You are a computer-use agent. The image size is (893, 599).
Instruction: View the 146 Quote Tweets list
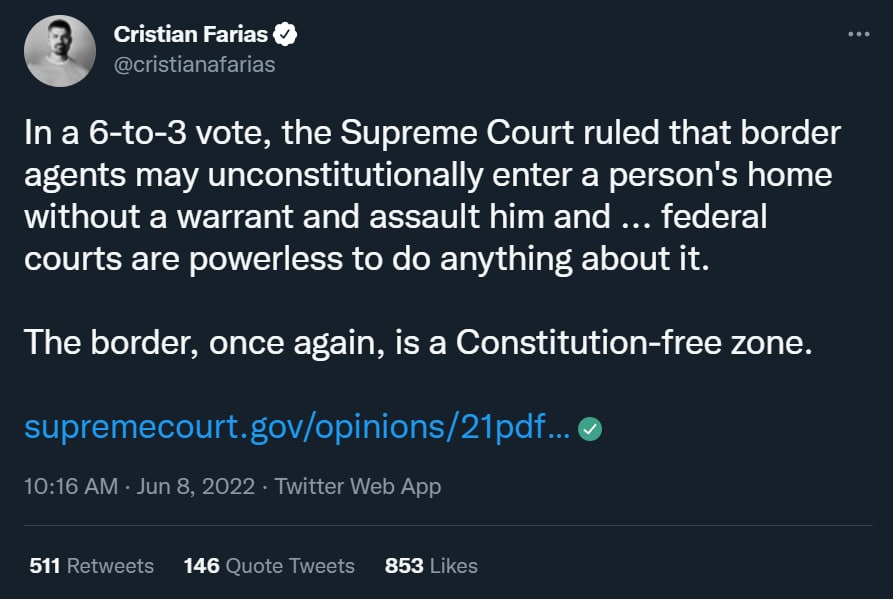268,566
